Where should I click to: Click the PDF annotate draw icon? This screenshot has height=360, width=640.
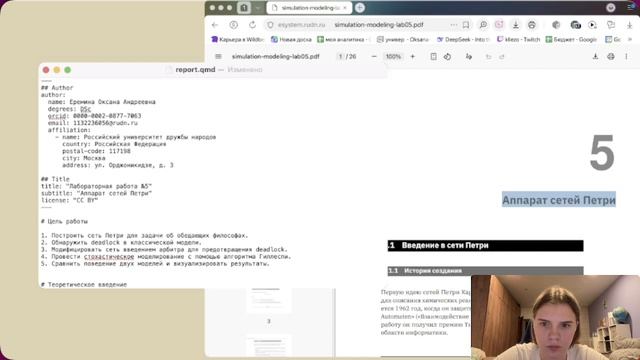pyautogui.click(x=469, y=57)
